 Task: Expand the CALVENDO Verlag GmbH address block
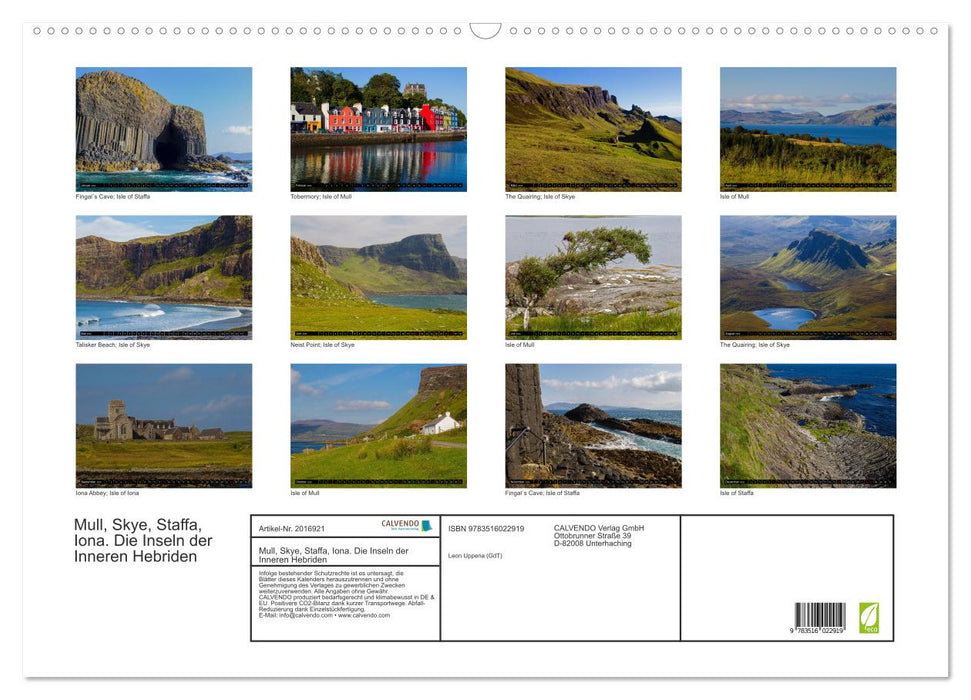click(598, 537)
